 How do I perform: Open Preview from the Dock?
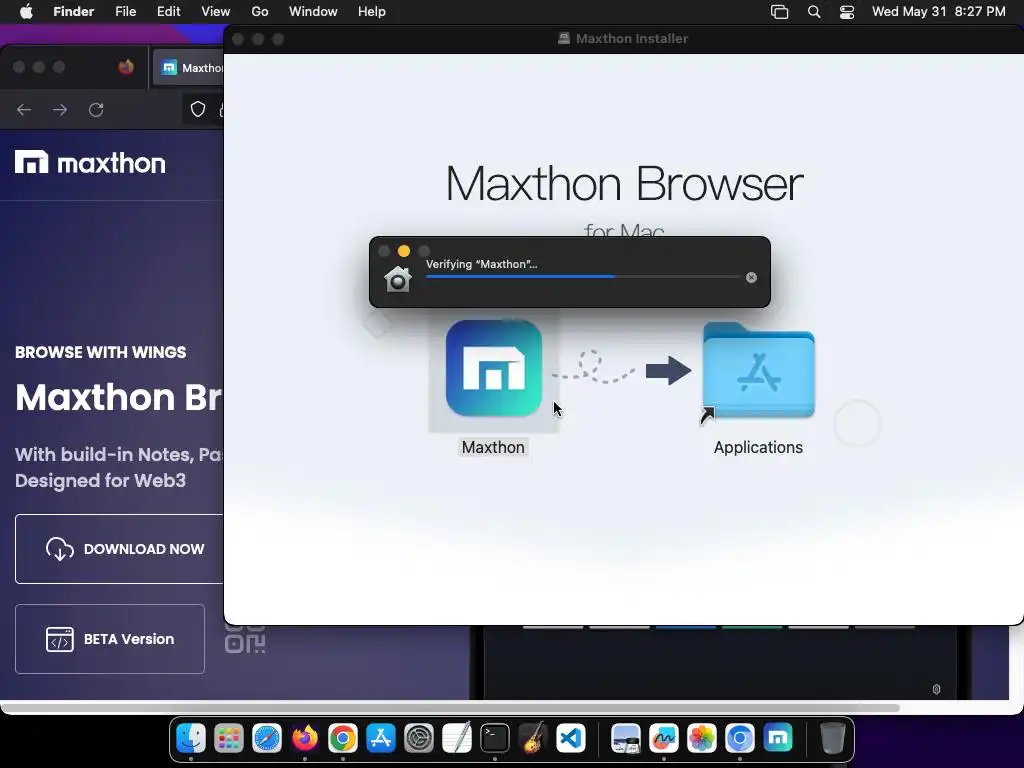click(626, 739)
